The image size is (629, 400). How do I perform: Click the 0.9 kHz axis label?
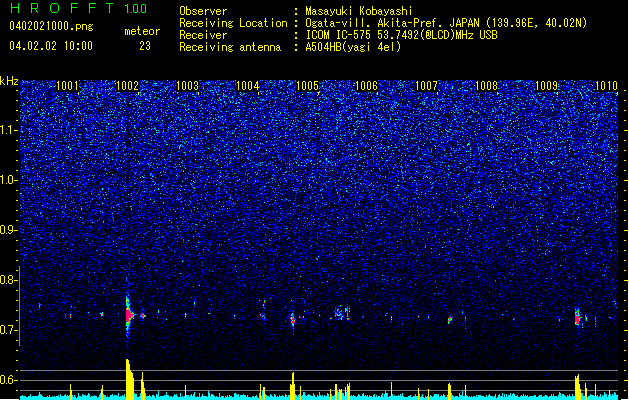[x=9, y=230]
